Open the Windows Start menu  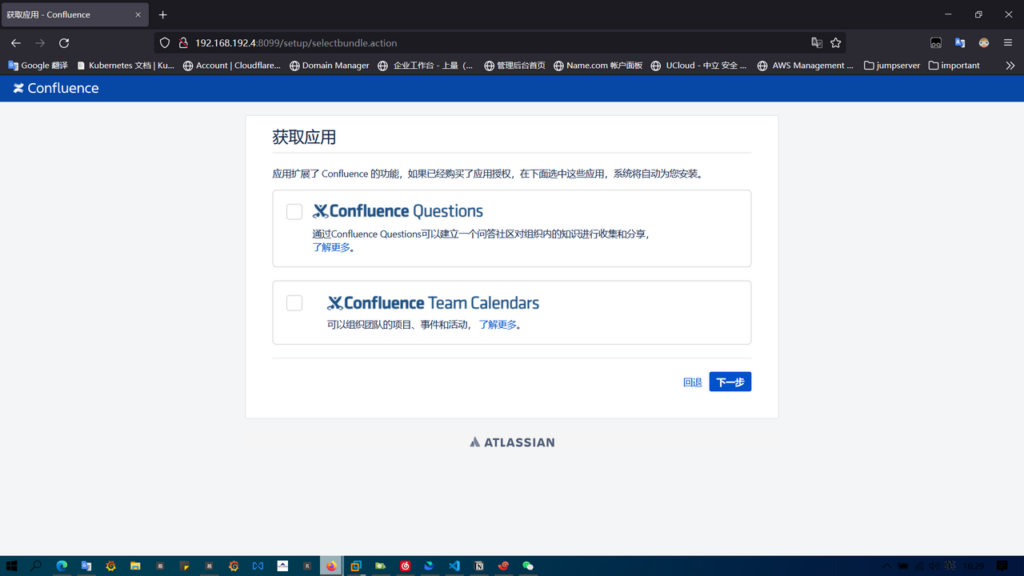pyautogui.click(x=11, y=566)
